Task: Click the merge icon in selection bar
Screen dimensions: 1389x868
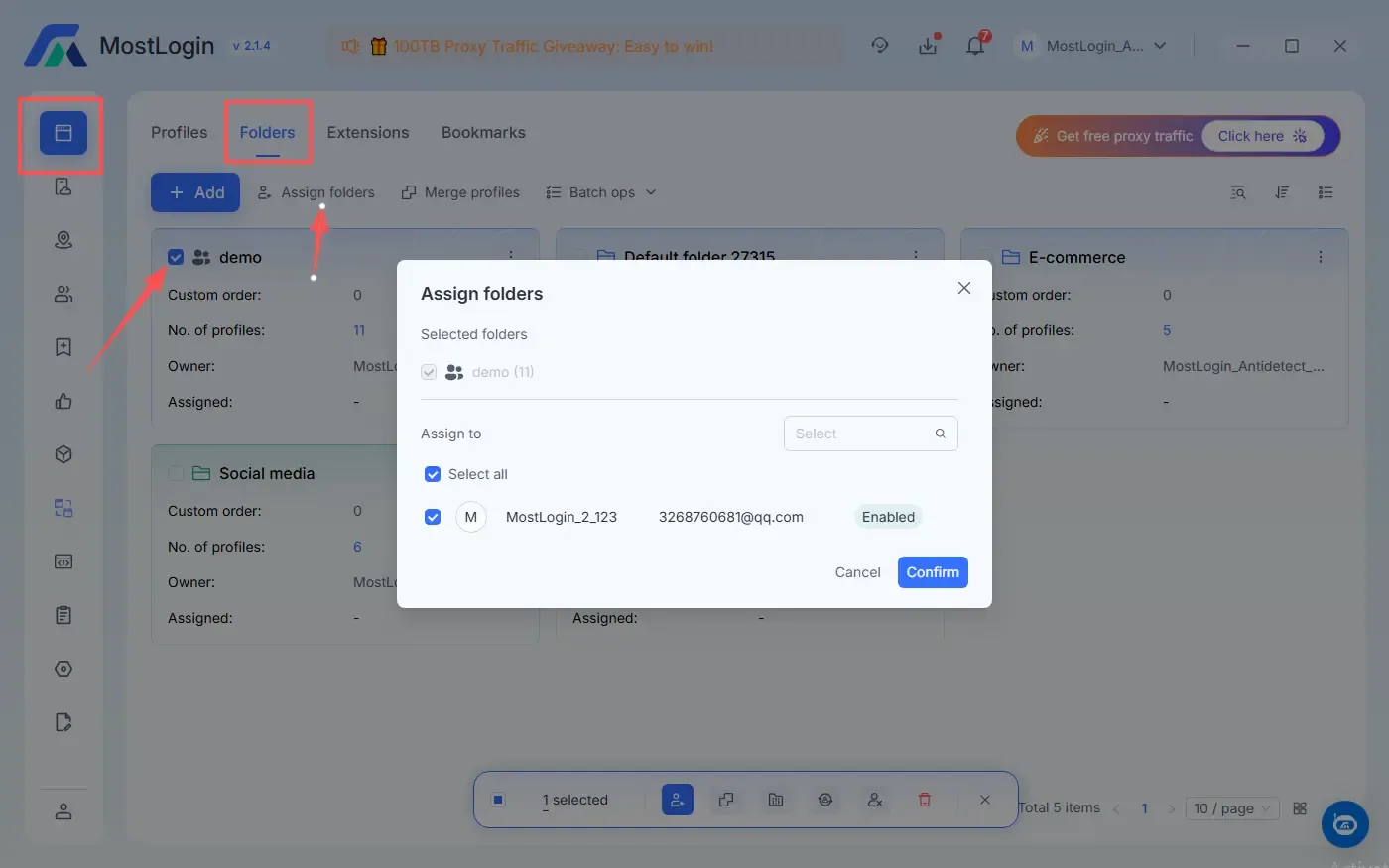Action: tap(726, 800)
